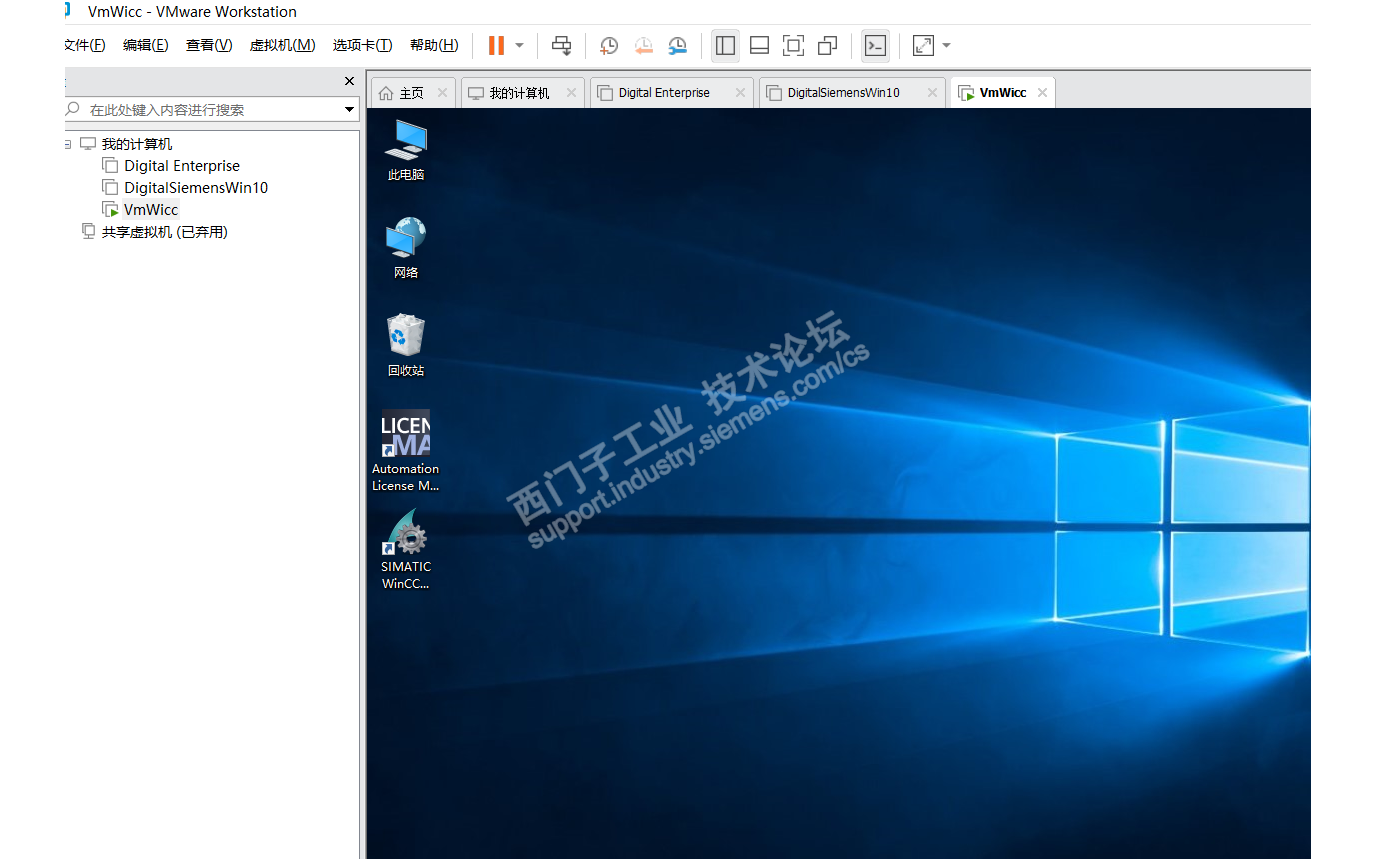Select the 网络 desktop icon
This screenshot has width=1376, height=859.
(406, 248)
